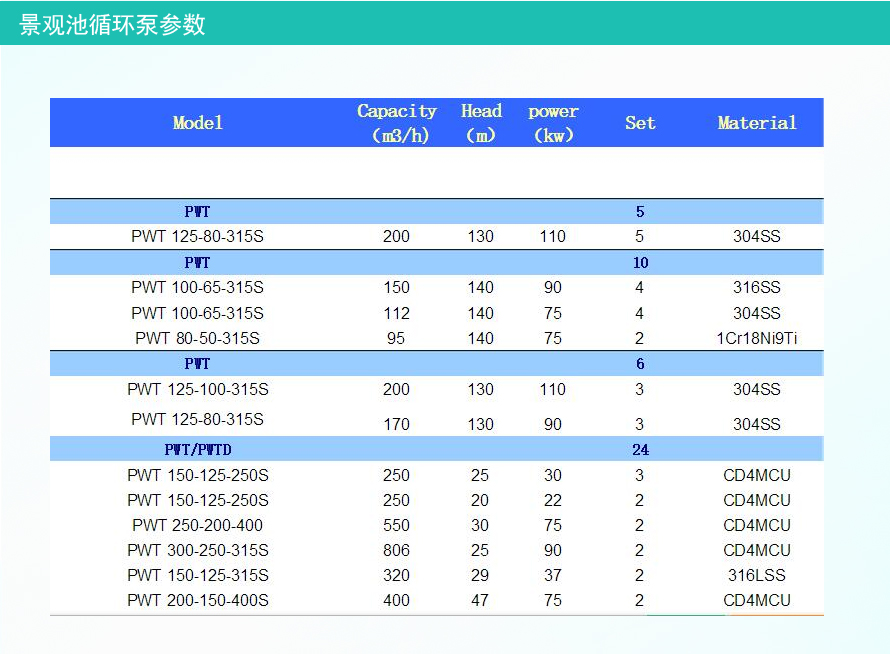
Task: Select the PWT 150-125-315S model cell
Action: coord(197,575)
